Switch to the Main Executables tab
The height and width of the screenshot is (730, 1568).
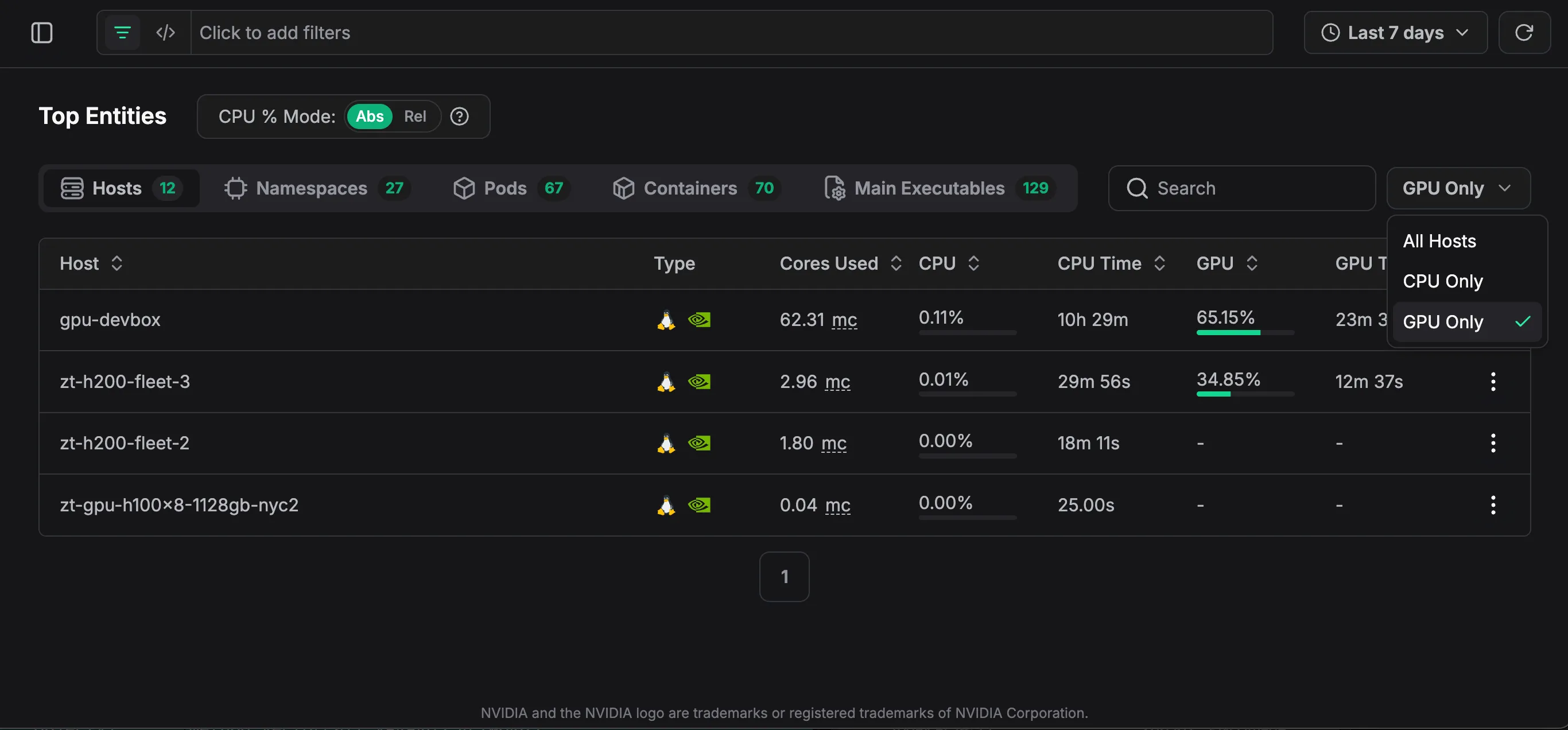point(929,188)
